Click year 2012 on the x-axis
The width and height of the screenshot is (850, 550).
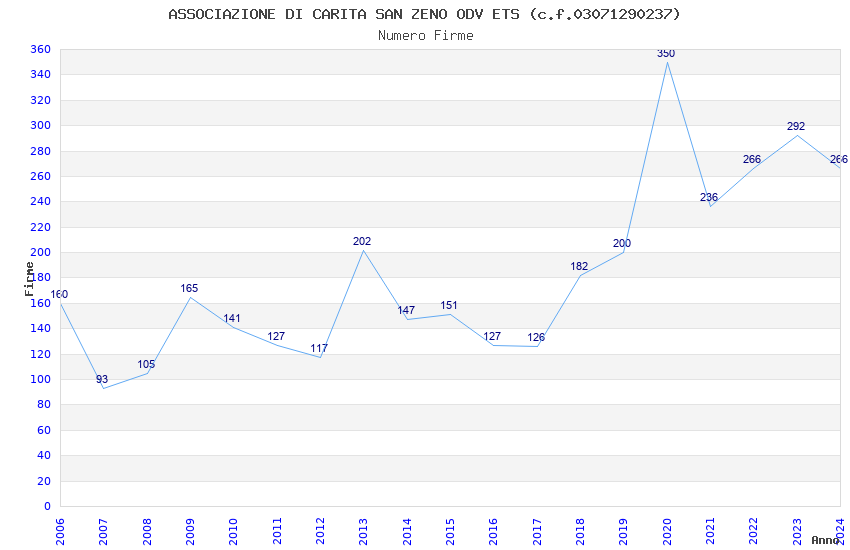[320, 532]
